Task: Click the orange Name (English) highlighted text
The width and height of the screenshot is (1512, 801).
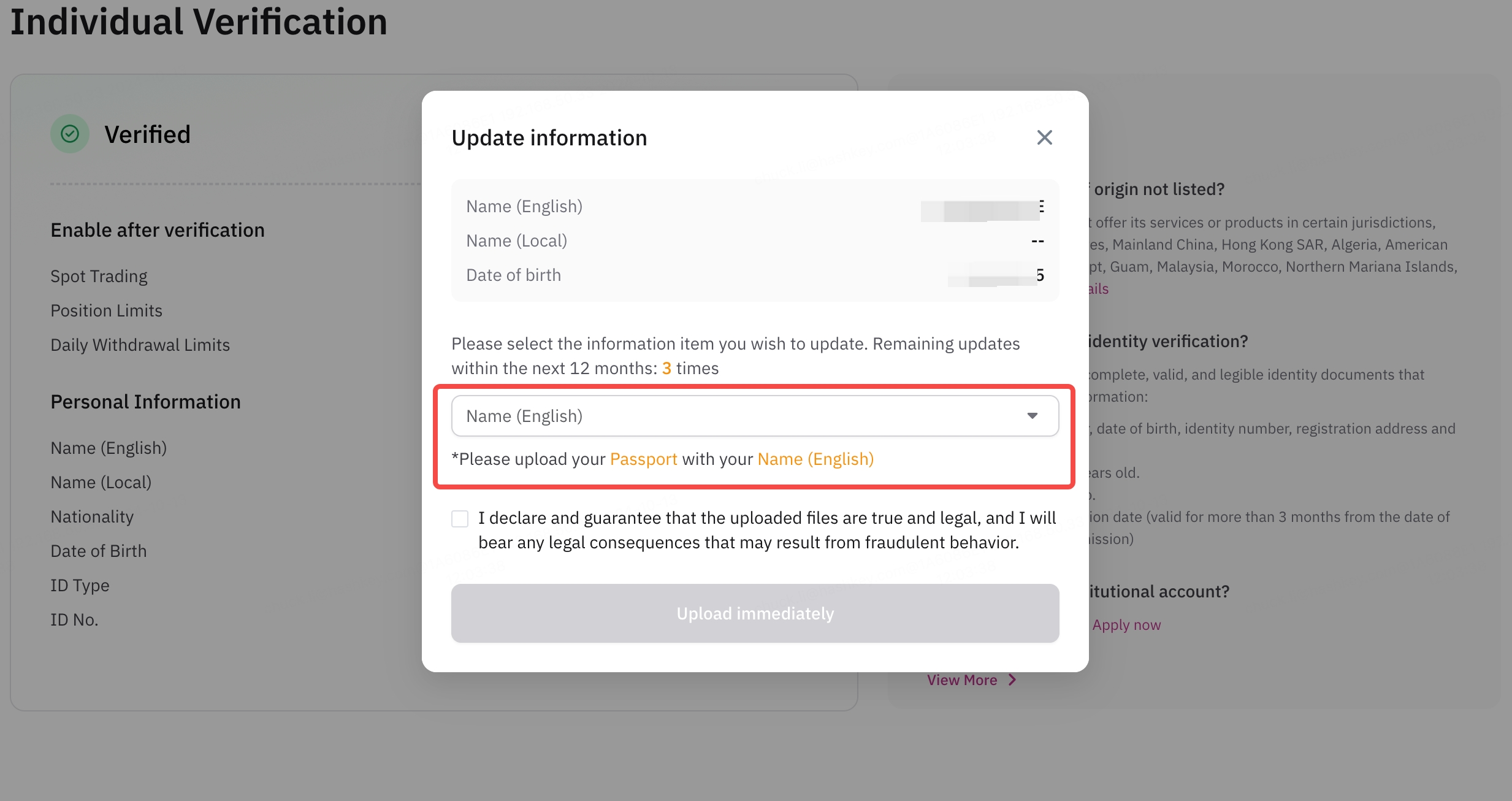Action: [x=815, y=459]
